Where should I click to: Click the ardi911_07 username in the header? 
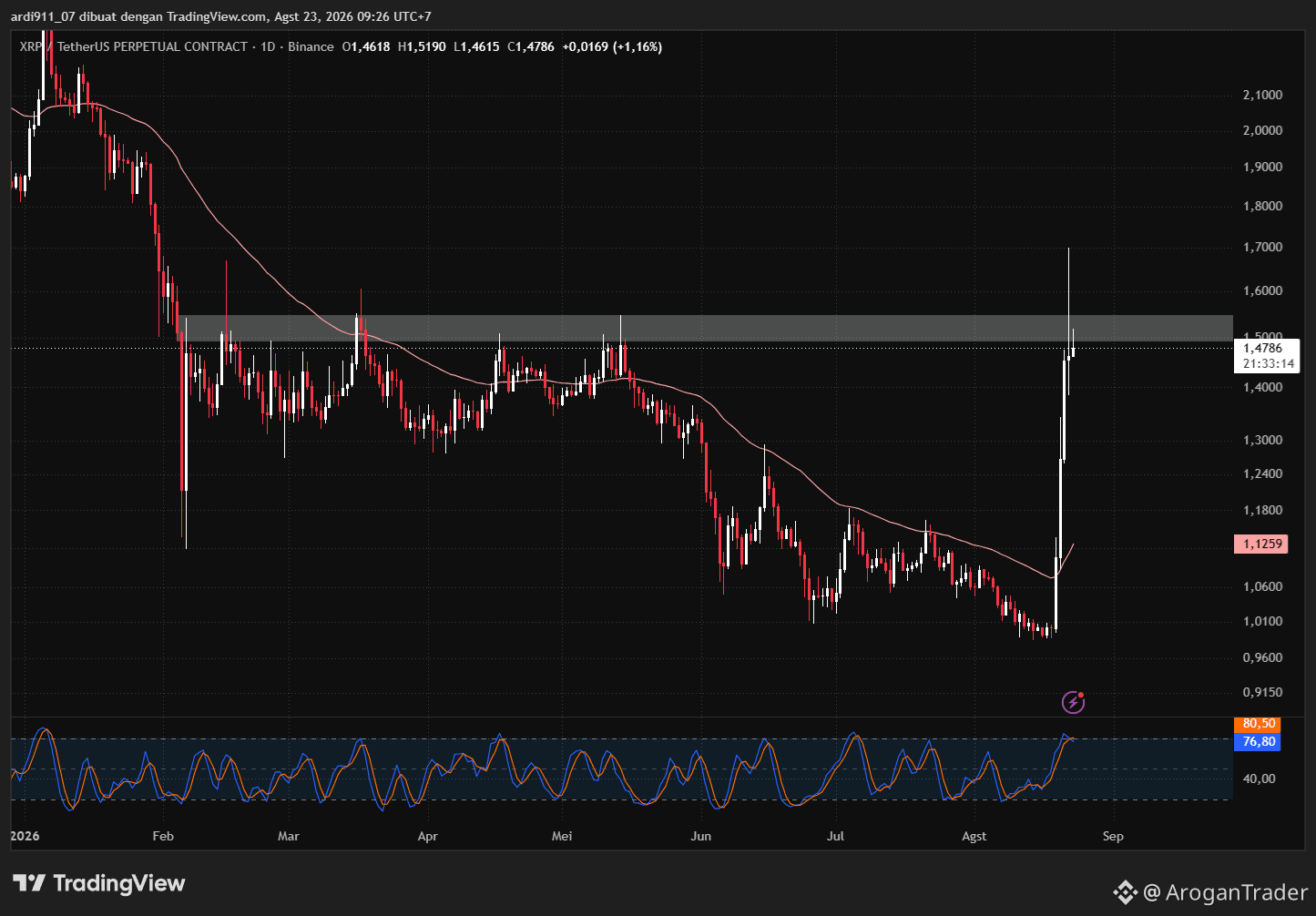tap(44, 16)
